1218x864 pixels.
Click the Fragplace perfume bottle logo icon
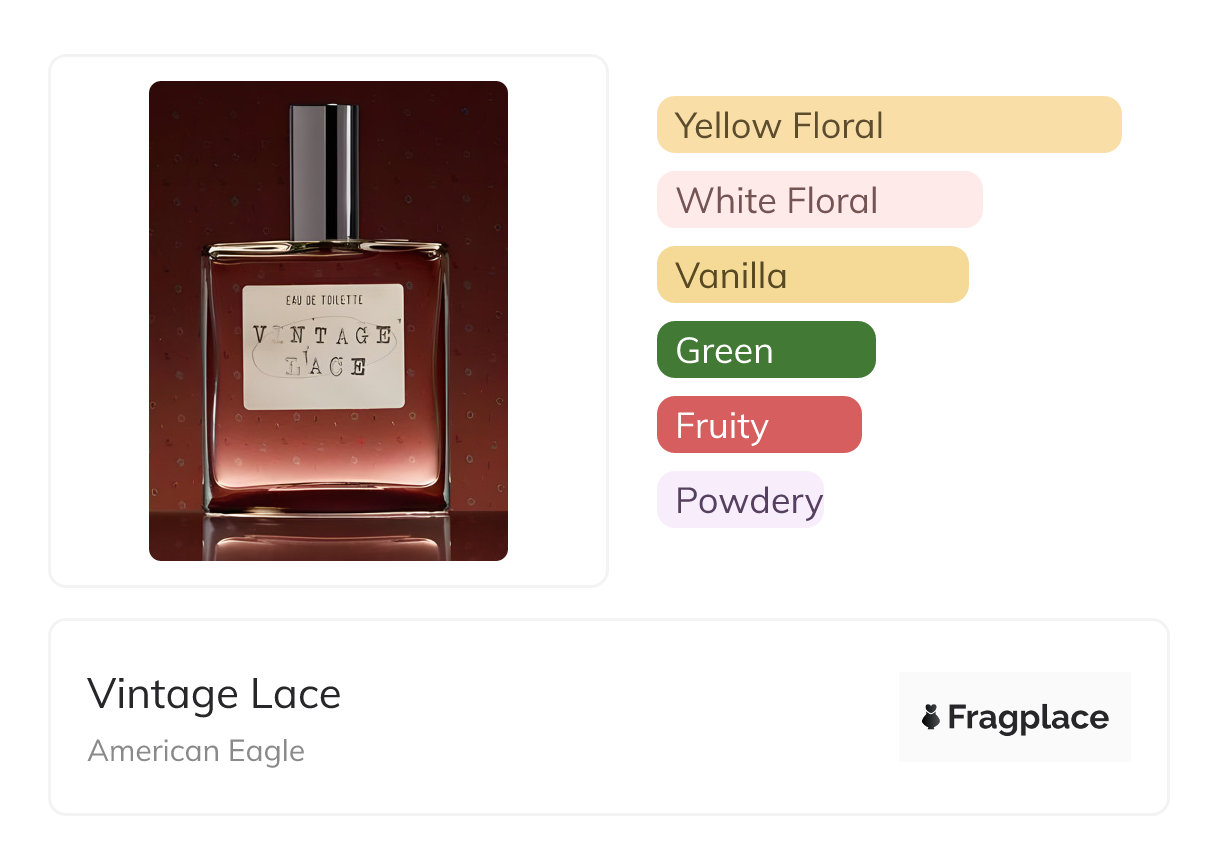[x=931, y=717]
